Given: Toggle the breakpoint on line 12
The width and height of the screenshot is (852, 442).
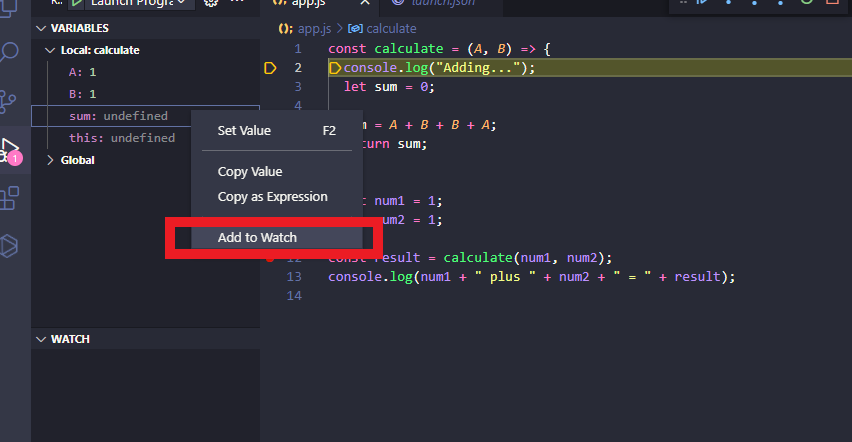Looking at the screenshot, I should [270, 257].
